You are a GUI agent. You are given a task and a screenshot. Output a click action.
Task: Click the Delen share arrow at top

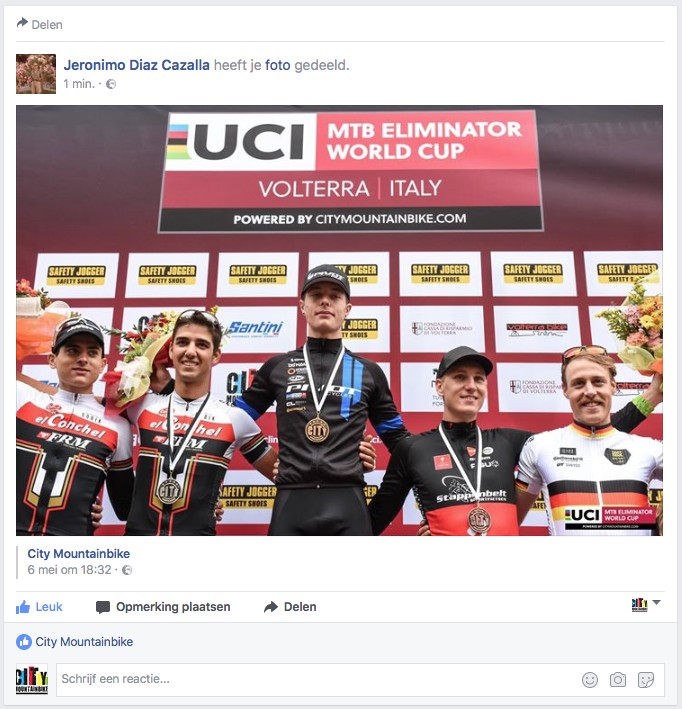tap(39, 24)
